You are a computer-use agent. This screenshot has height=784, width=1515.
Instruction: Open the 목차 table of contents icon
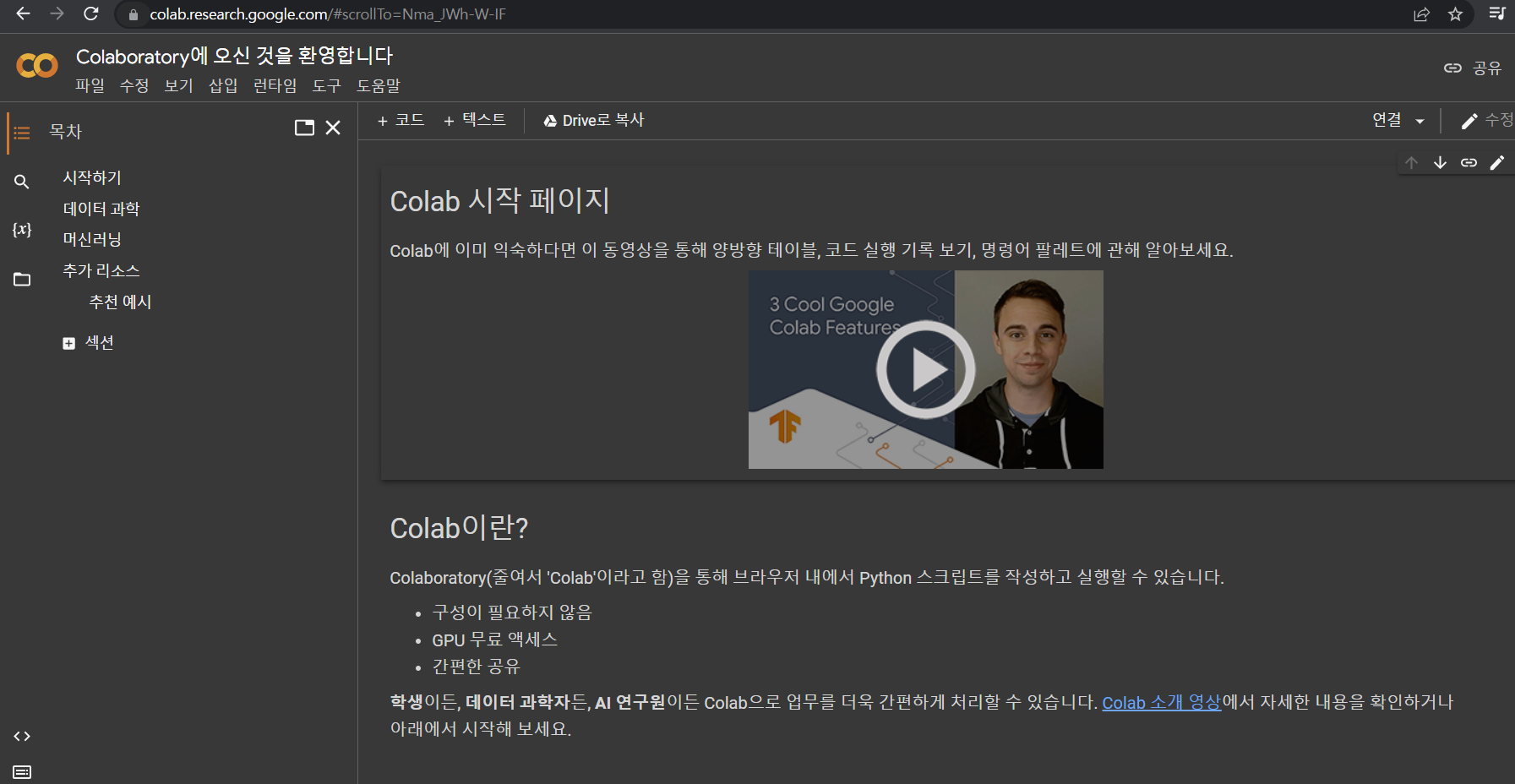pos(22,133)
